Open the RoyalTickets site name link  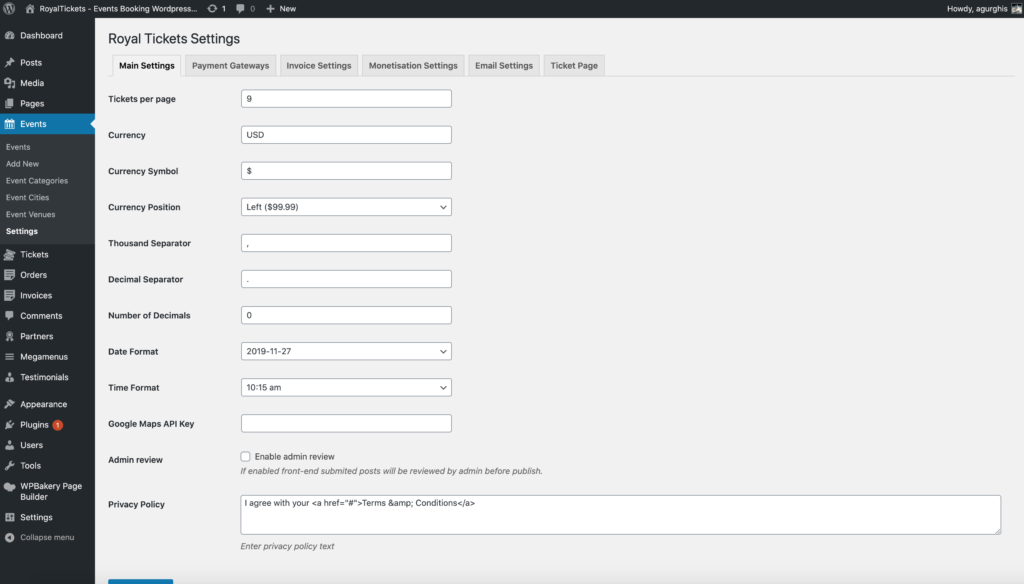(x=118, y=8)
